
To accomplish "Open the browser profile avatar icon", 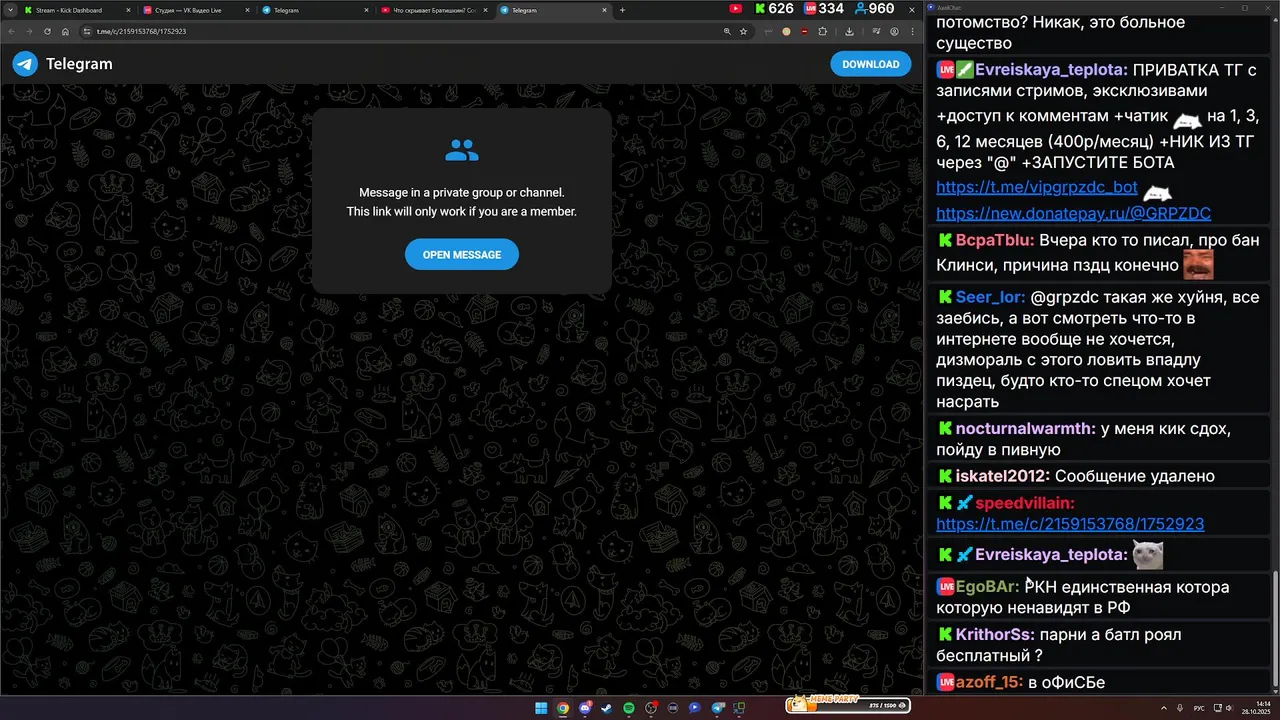I will coord(894,31).
